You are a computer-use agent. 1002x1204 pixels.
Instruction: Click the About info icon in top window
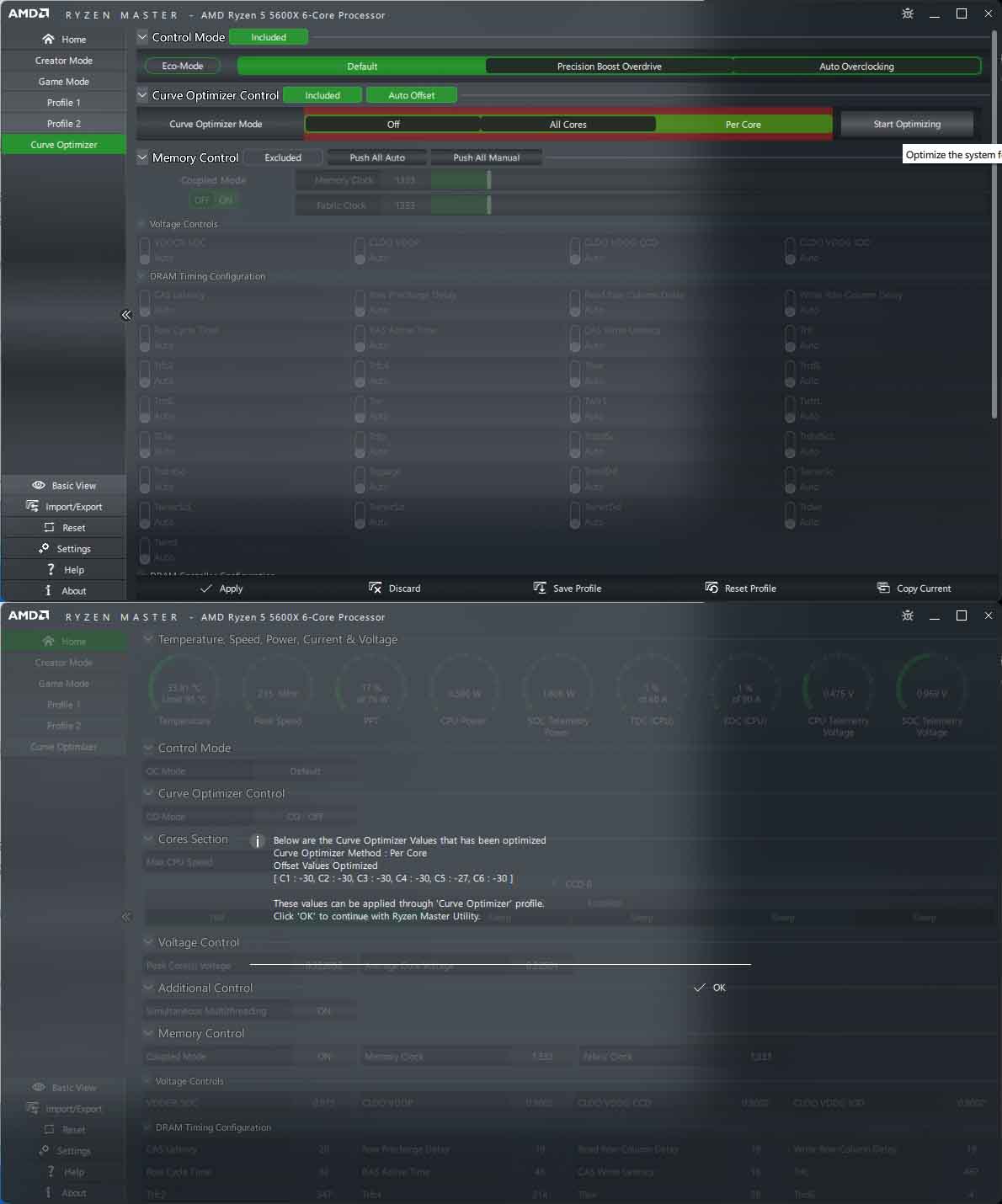coord(48,590)
